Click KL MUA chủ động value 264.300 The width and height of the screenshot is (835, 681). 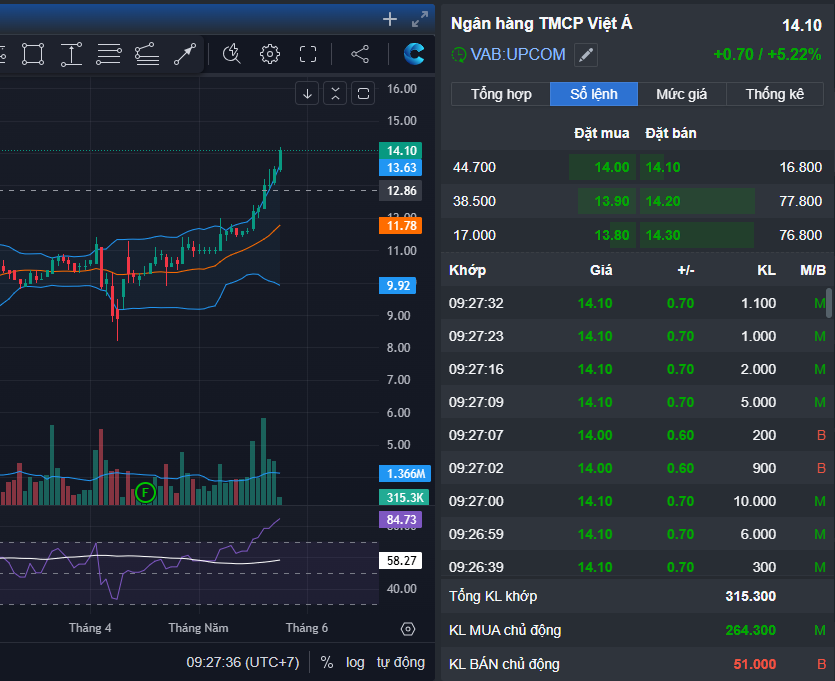point(750,630)
